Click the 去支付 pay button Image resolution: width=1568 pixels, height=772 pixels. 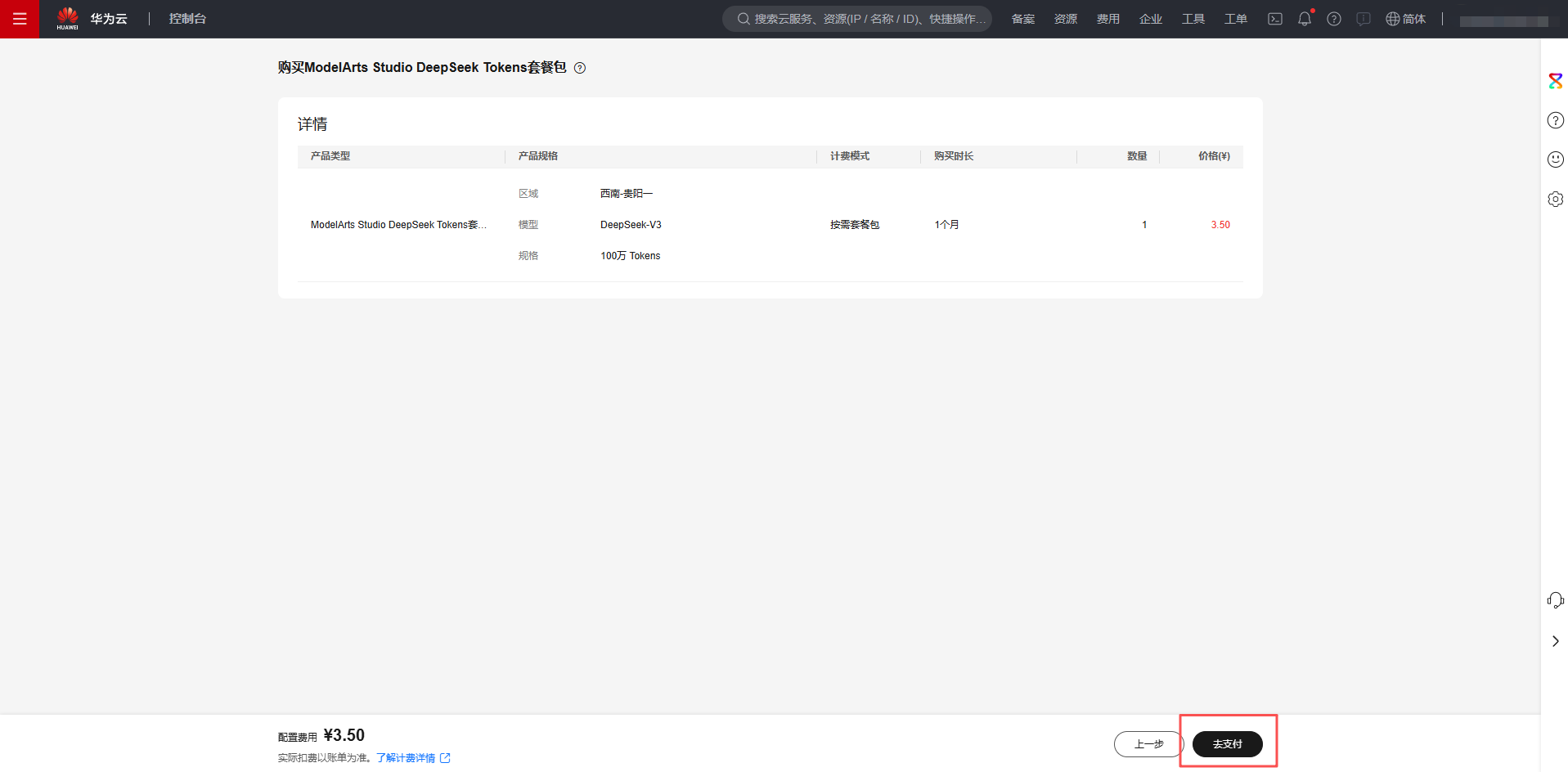tap(1227, 744)
